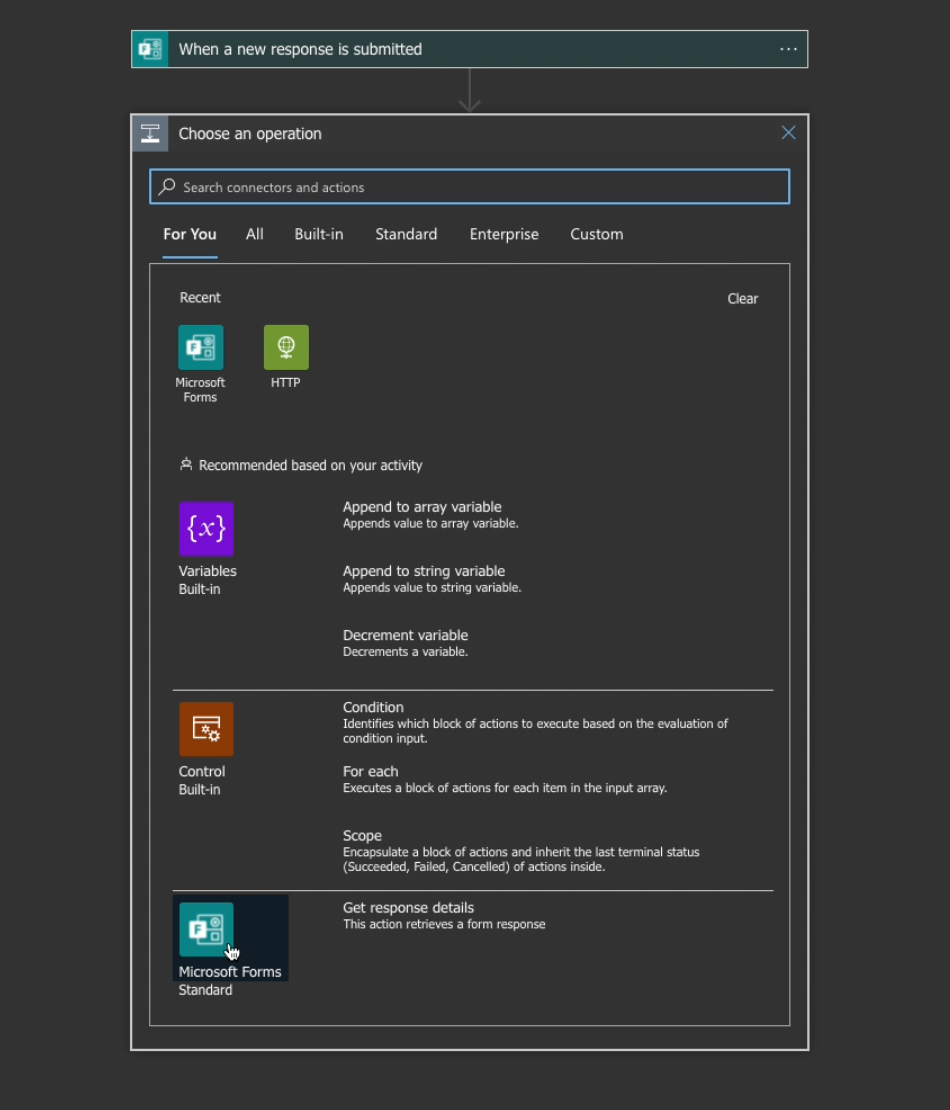Open the Control built-in connector icon
950x1110 pixels.
click(206, 729)
